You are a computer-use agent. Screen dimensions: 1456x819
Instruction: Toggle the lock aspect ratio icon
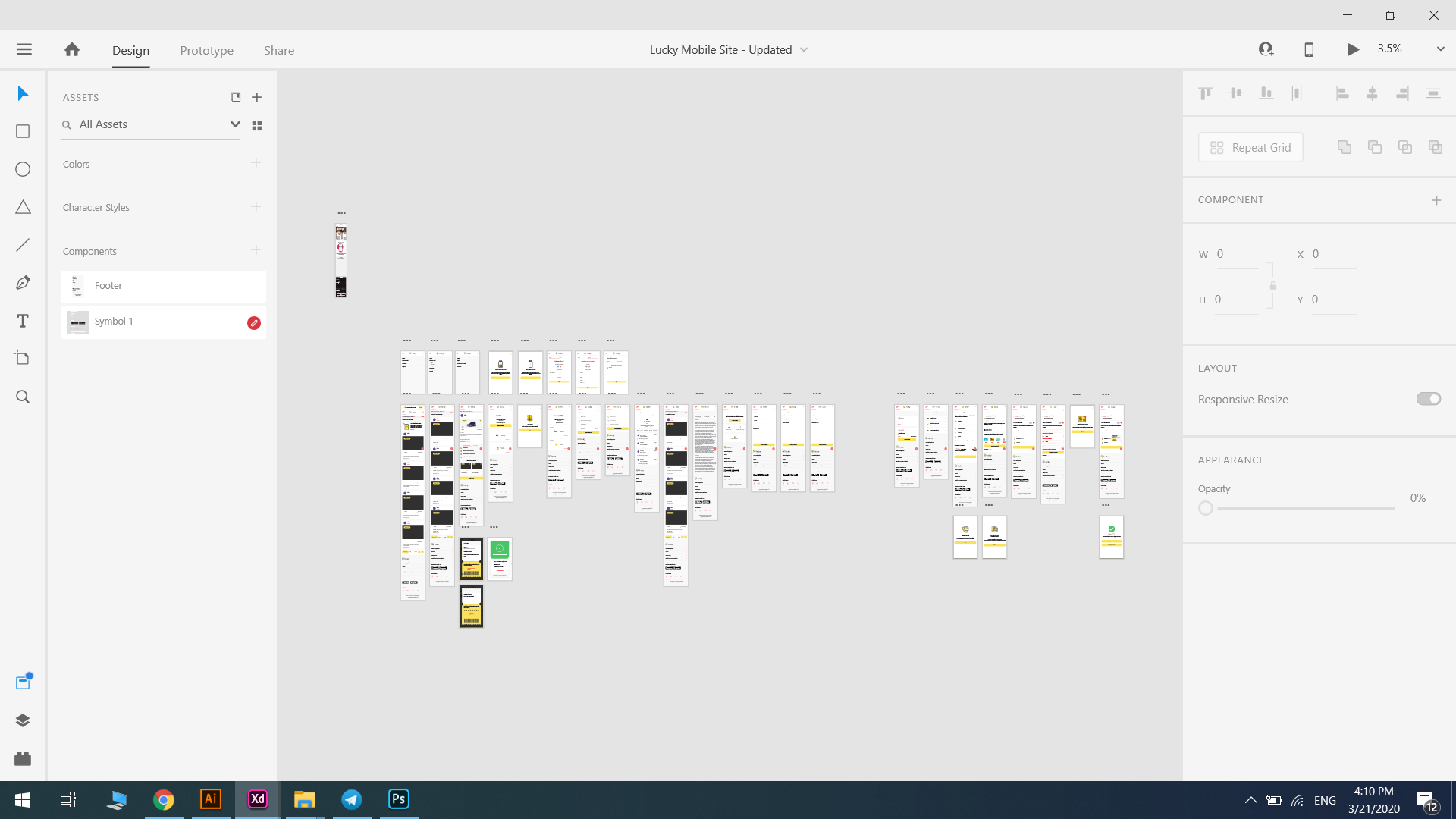[x=1273, y=286]
